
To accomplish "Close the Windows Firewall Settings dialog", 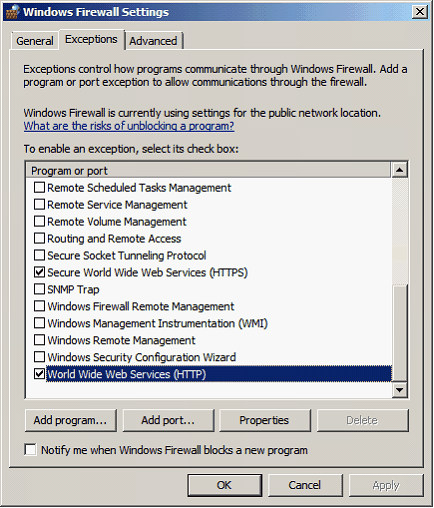I will tap(420, 12).
